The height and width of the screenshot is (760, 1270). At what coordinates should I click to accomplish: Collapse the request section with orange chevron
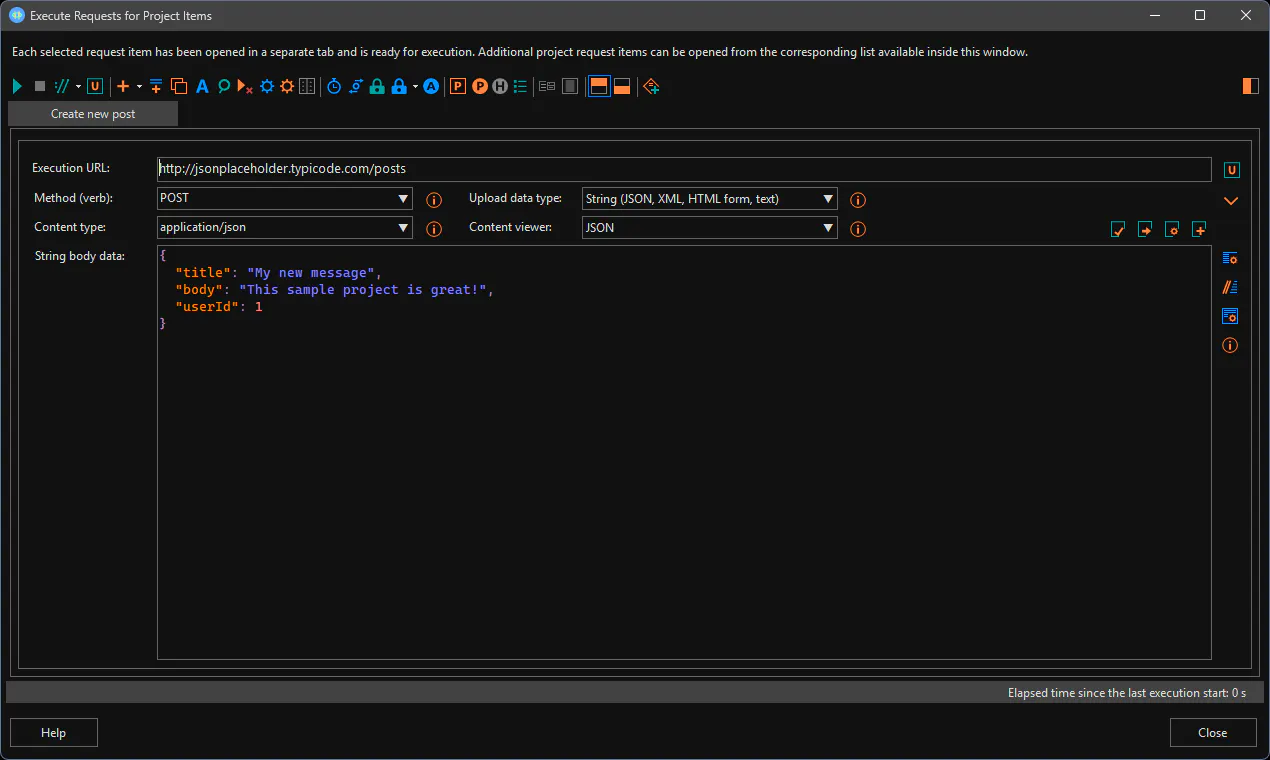1231,201
